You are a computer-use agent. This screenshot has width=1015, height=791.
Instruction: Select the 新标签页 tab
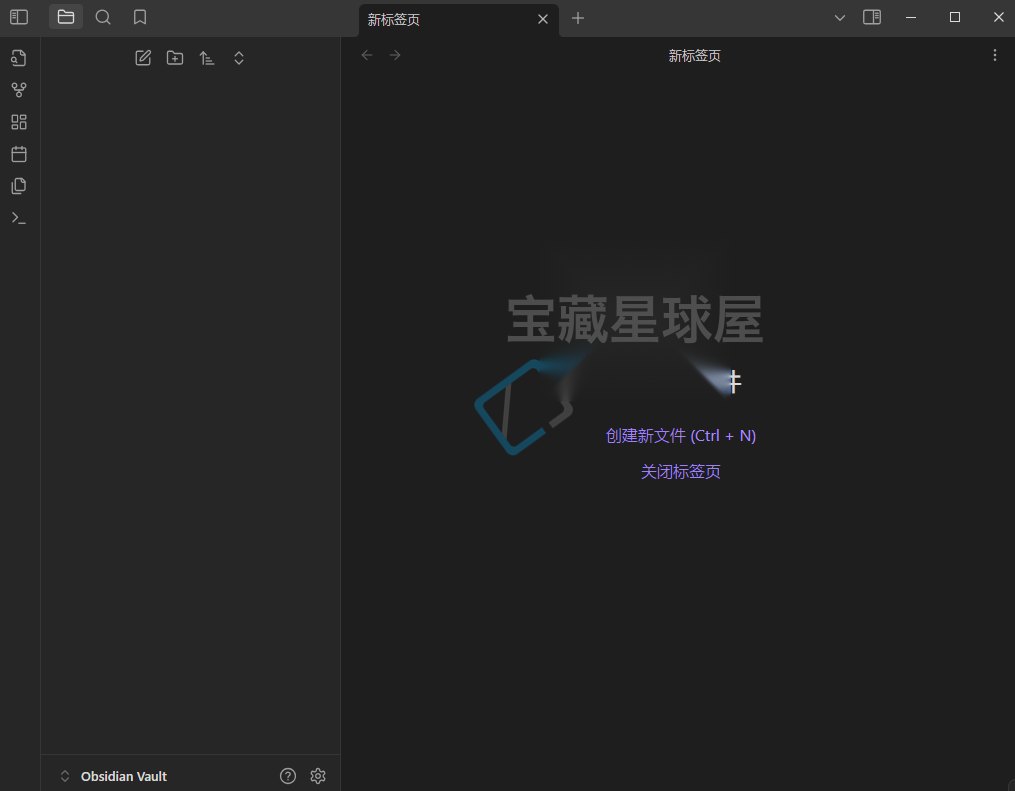click(458, 20)
